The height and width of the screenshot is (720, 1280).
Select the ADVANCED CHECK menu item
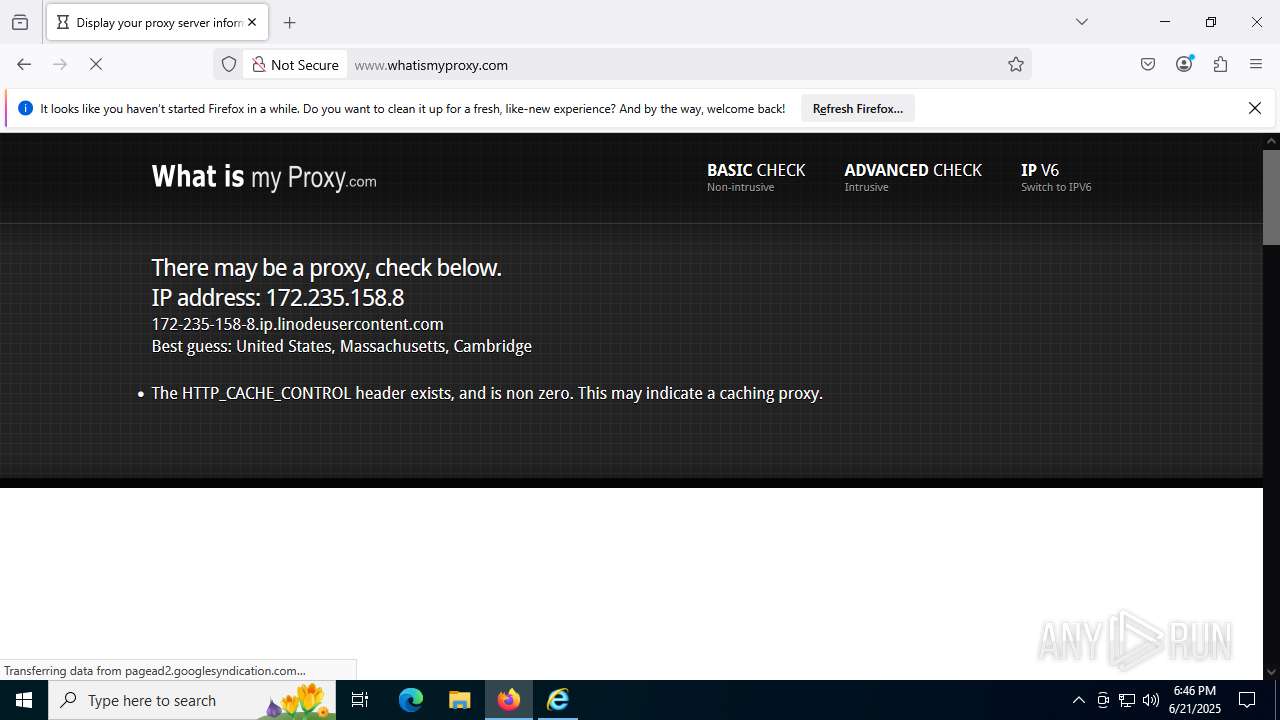[x=913, y=177]
